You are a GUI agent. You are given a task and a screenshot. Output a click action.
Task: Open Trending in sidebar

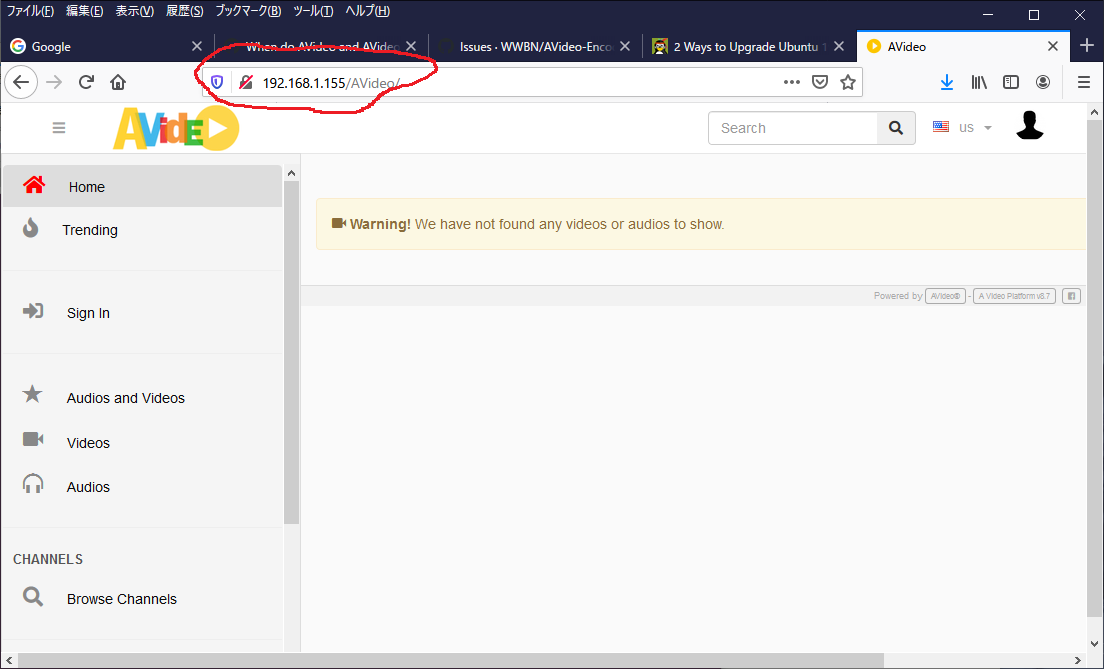pos(142,230)
